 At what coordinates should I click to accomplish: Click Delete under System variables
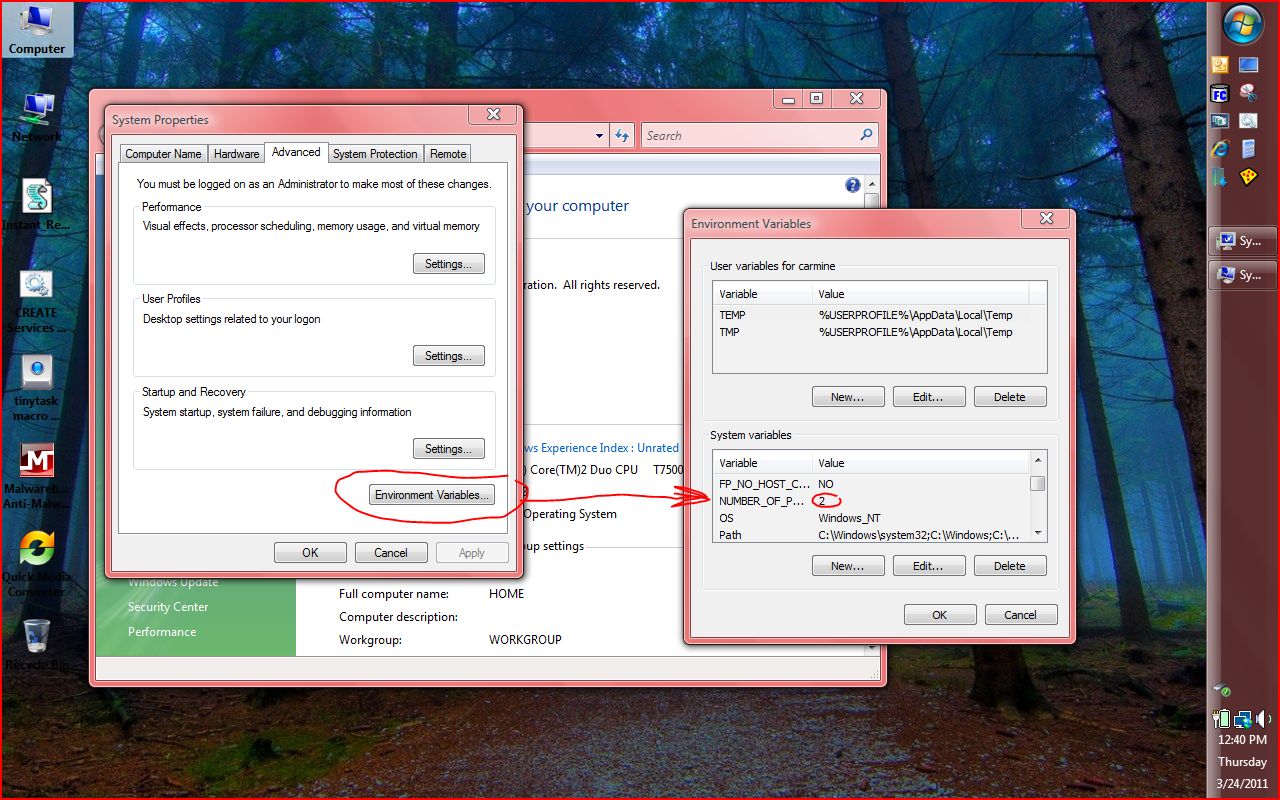pyautogui.click(x=1010, y=566)
